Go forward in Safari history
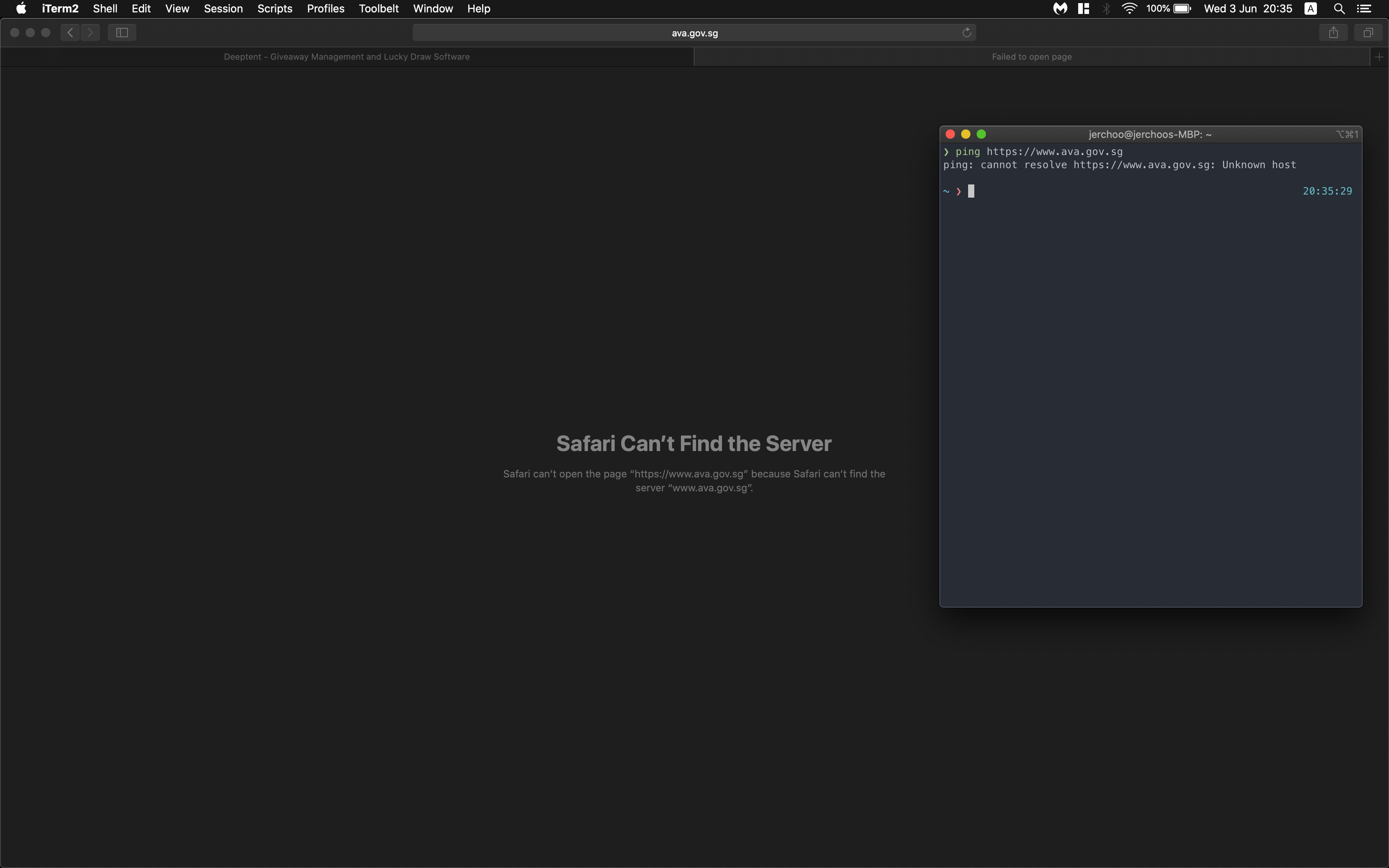 [x=90, y=33]
